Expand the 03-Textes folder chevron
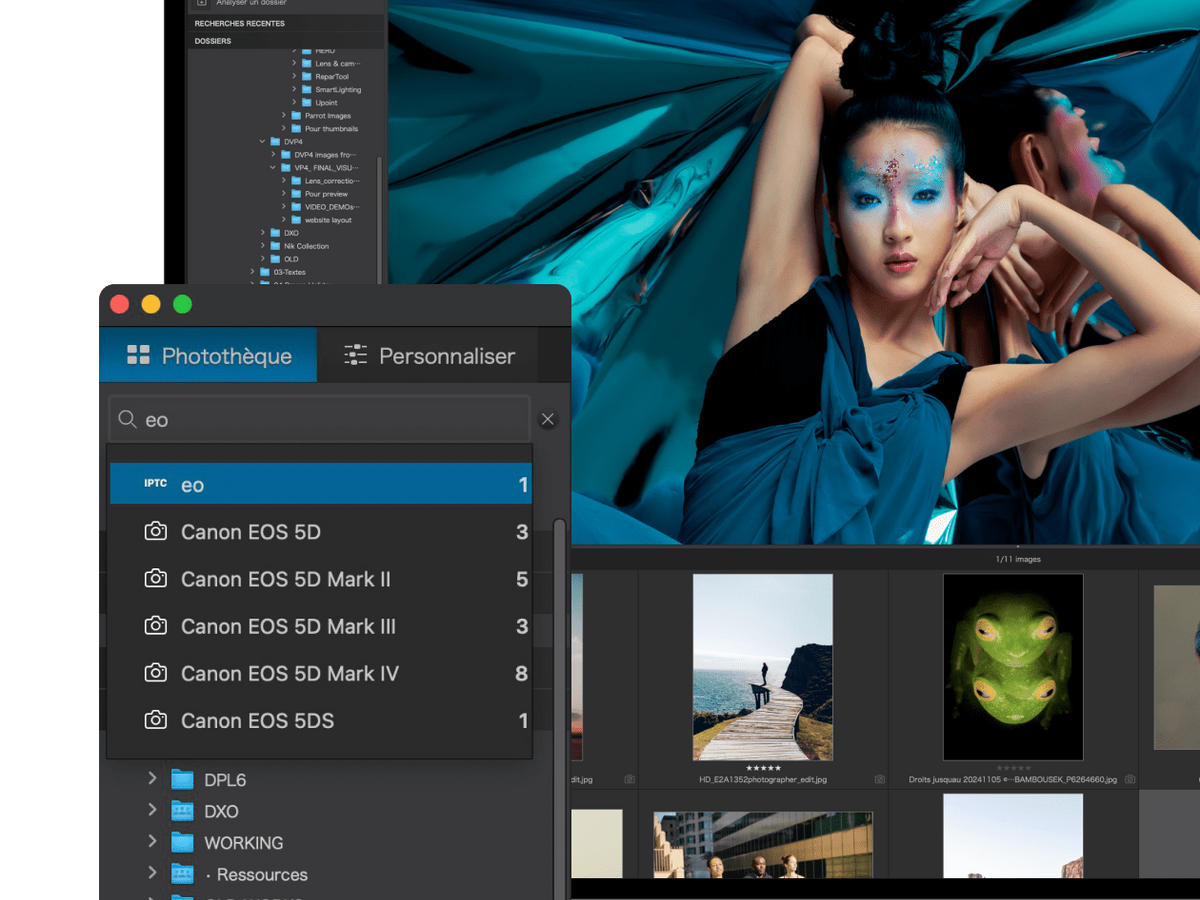1200x900 pixels. 253,272
